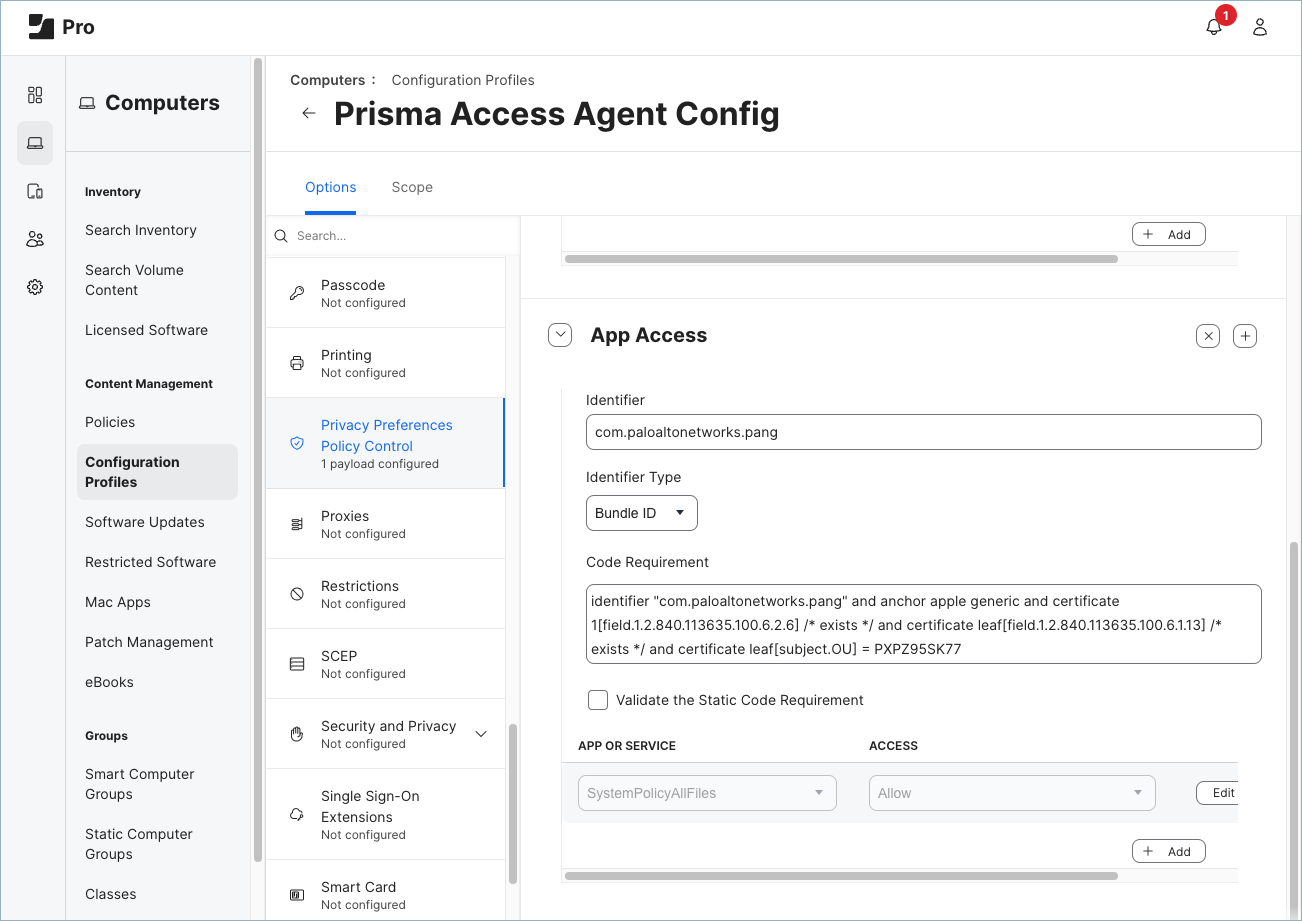Click the Add button under App Access

click(1168, 850)
